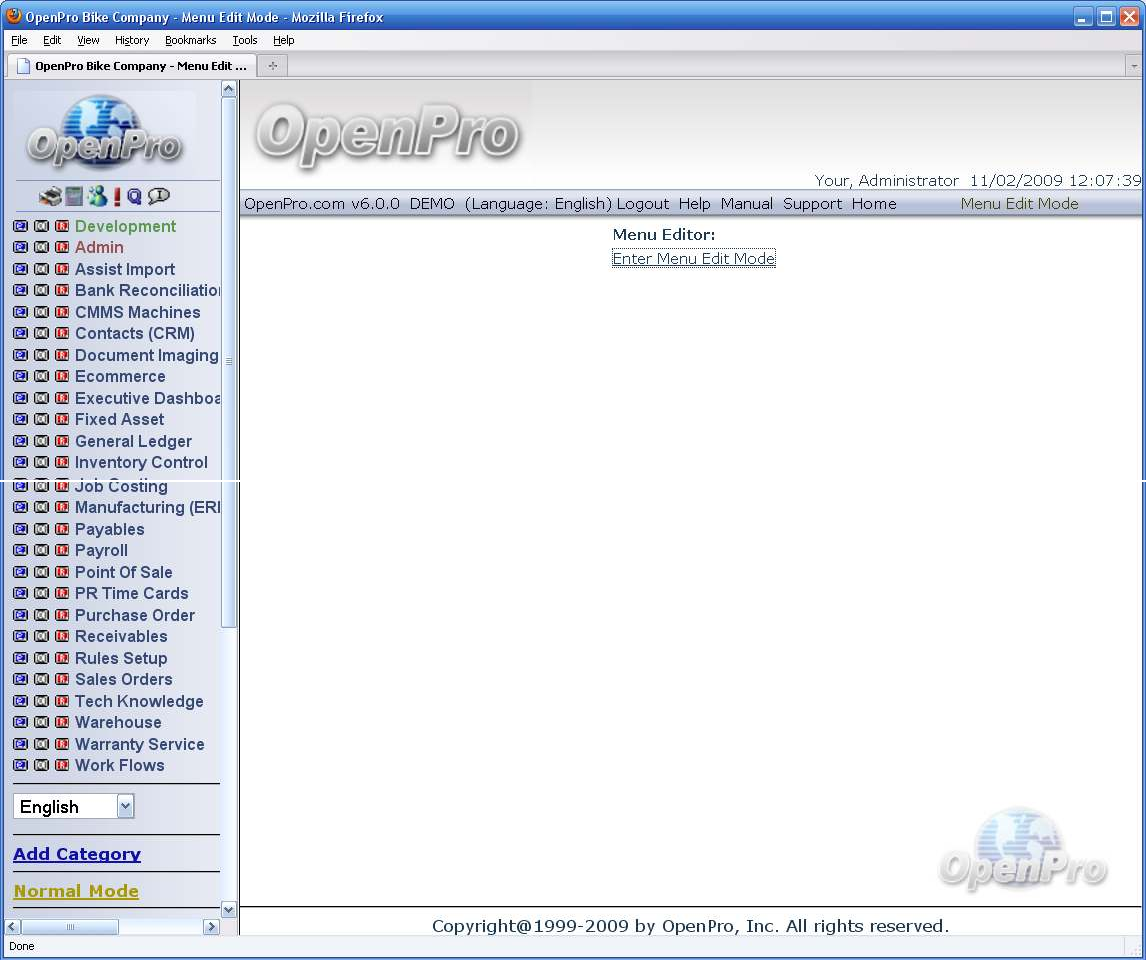Expand the Inventory Control category

[141, 463]
